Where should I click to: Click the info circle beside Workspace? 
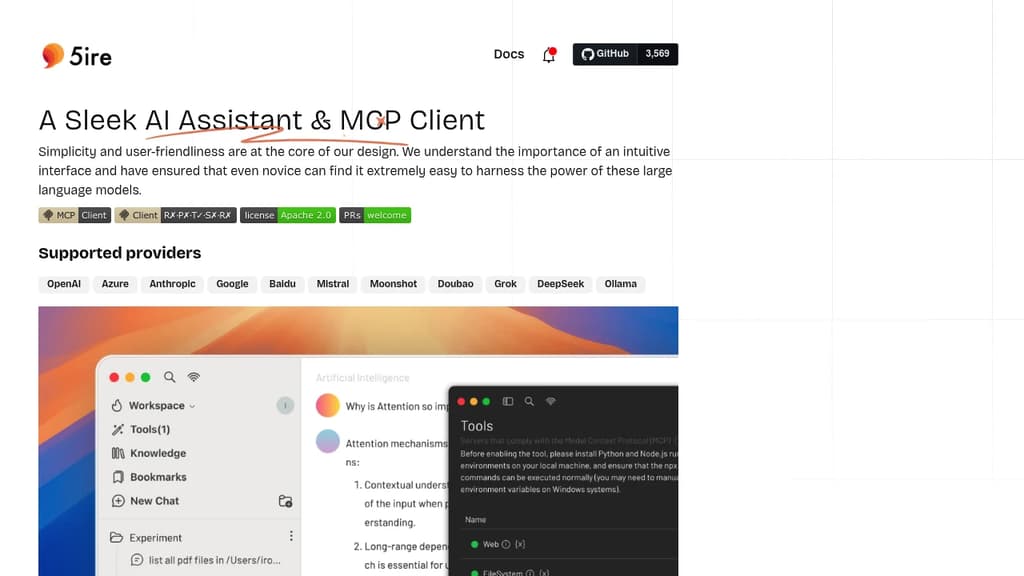[x=285, y=406]
